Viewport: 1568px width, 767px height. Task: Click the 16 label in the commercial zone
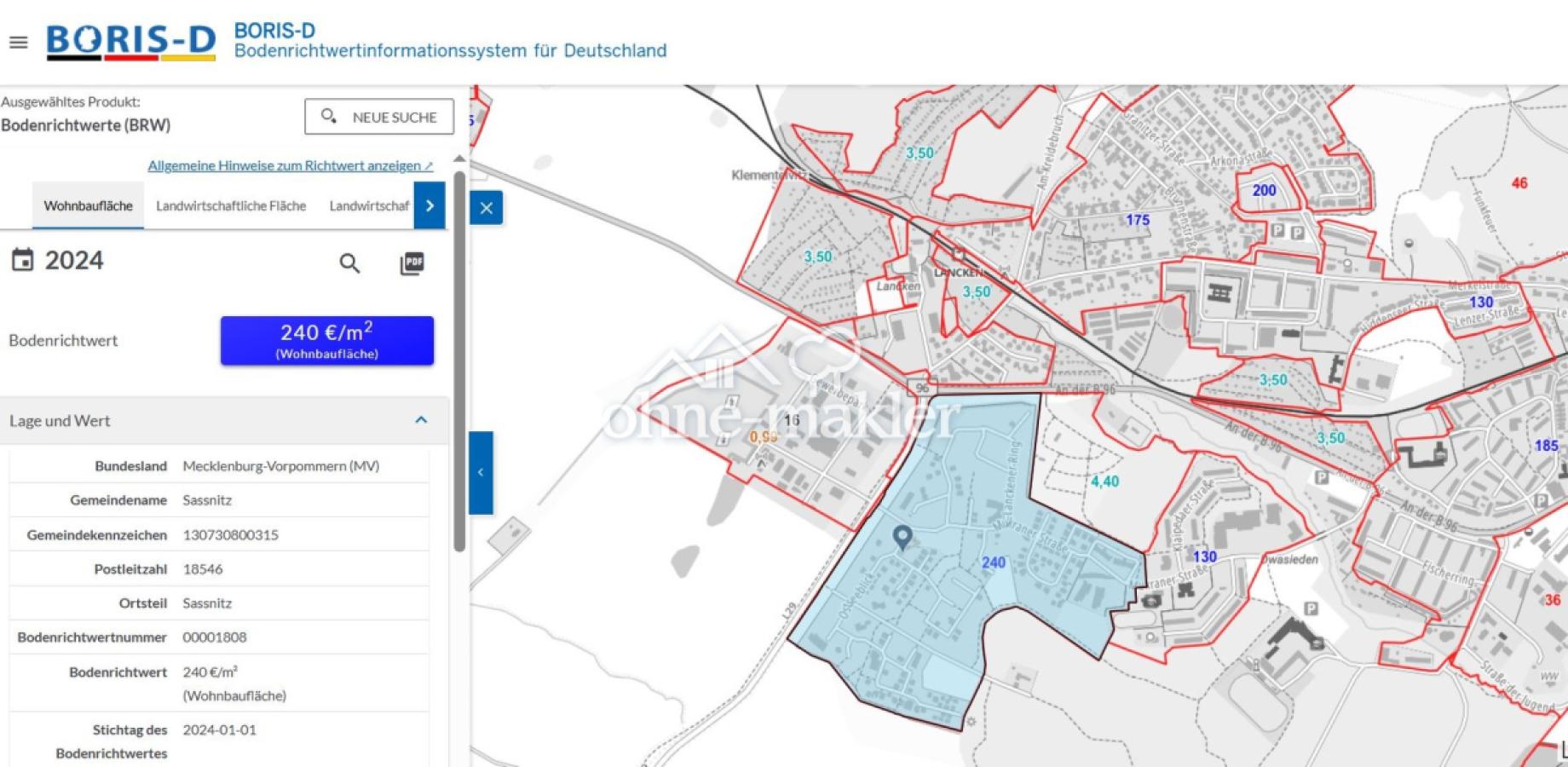(x=792, y=419)
